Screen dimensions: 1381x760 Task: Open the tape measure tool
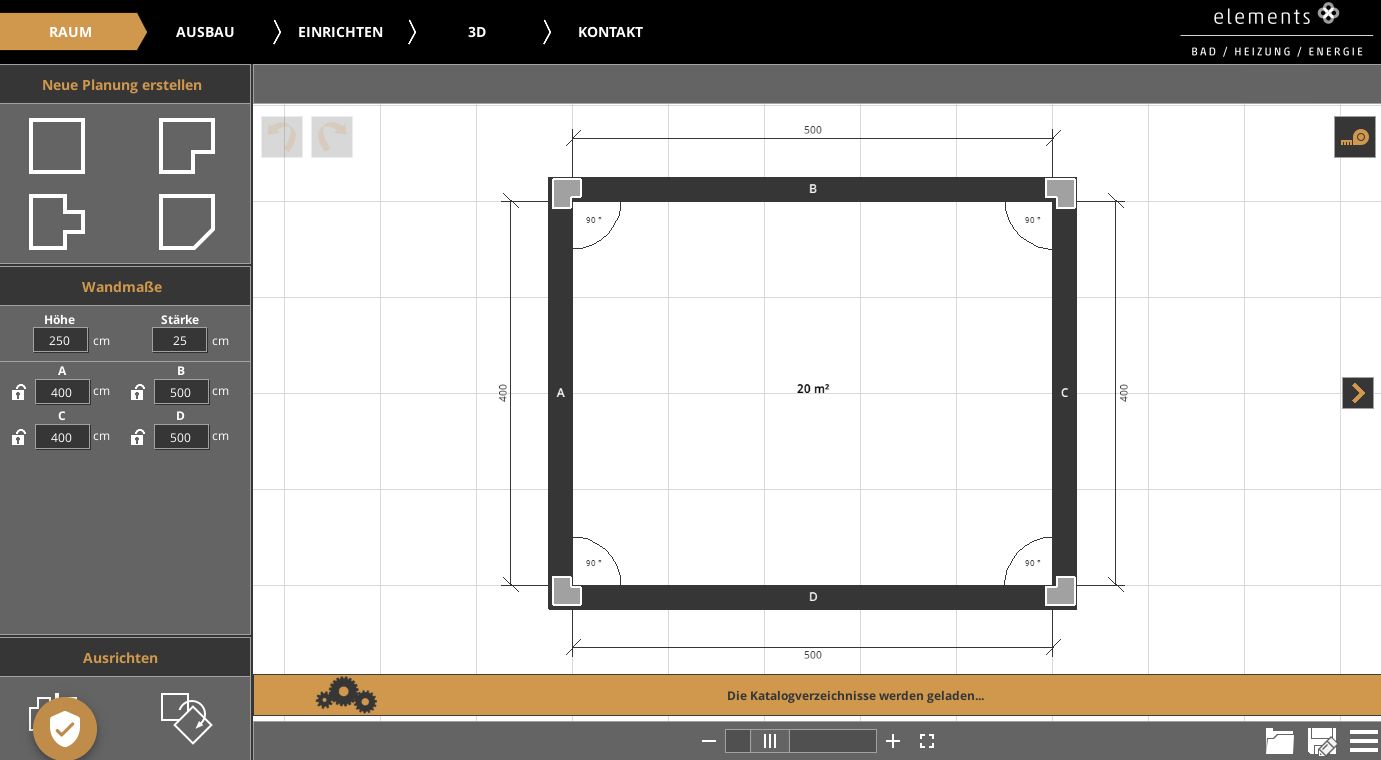coord(1354,137)
